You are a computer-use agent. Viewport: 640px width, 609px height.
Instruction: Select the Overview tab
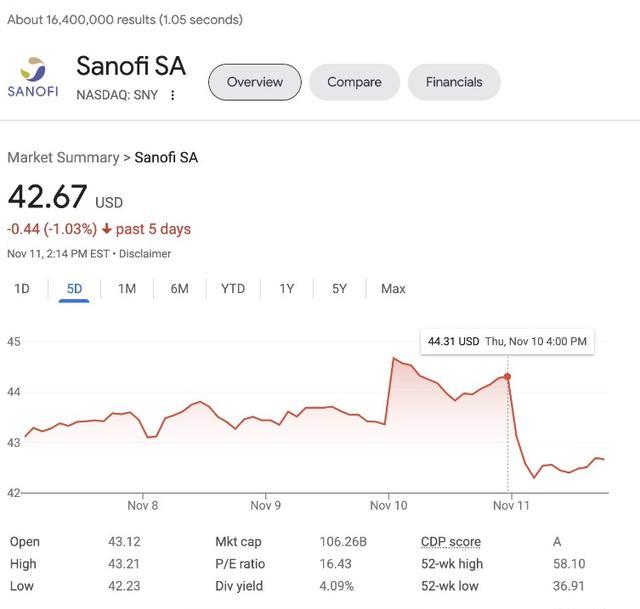(254, 82)
